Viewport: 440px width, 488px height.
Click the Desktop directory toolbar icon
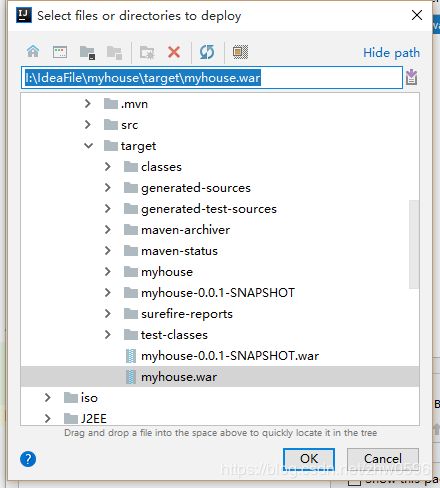point(60,52)
